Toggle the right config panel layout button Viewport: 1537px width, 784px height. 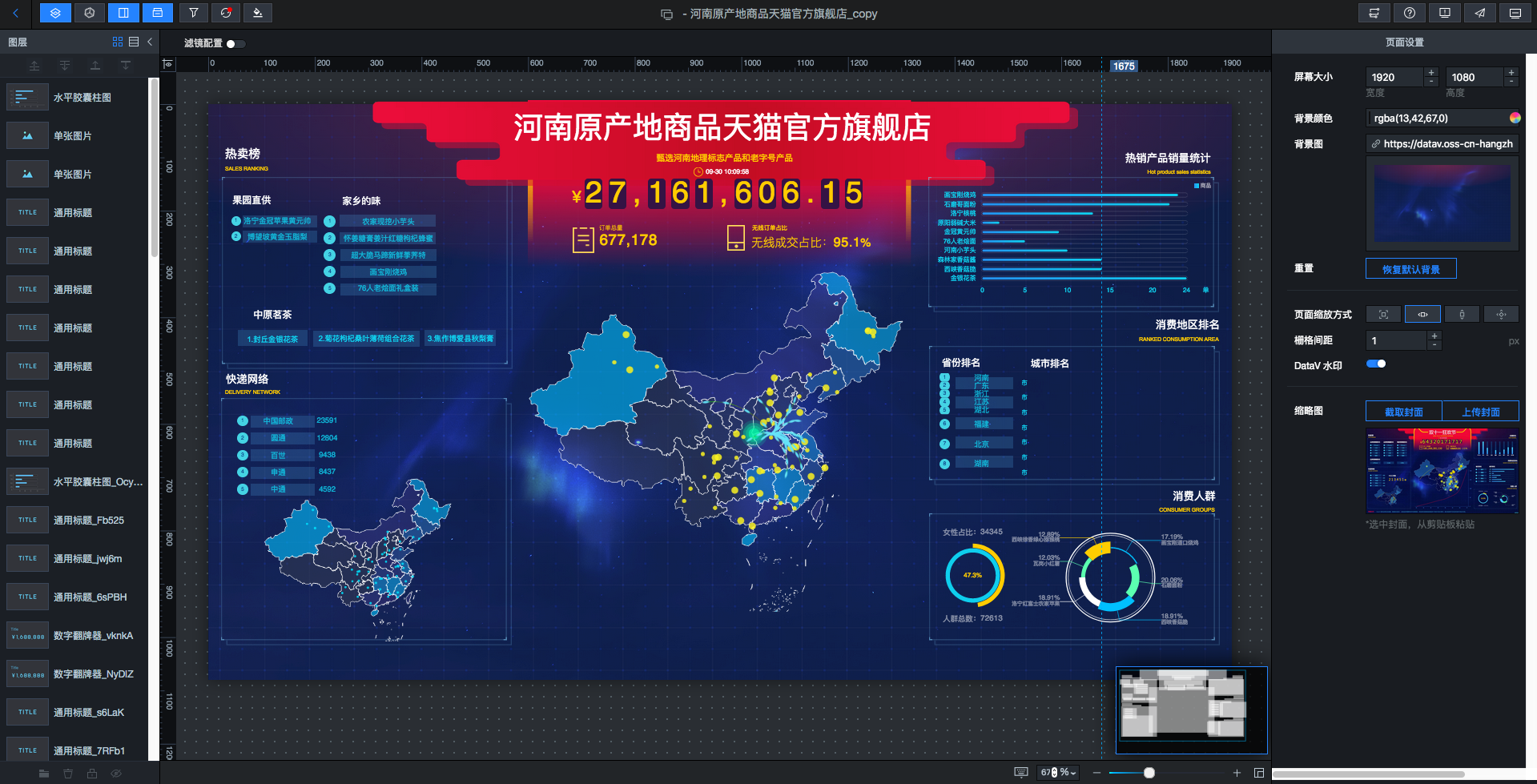click(x=123, y=13)
